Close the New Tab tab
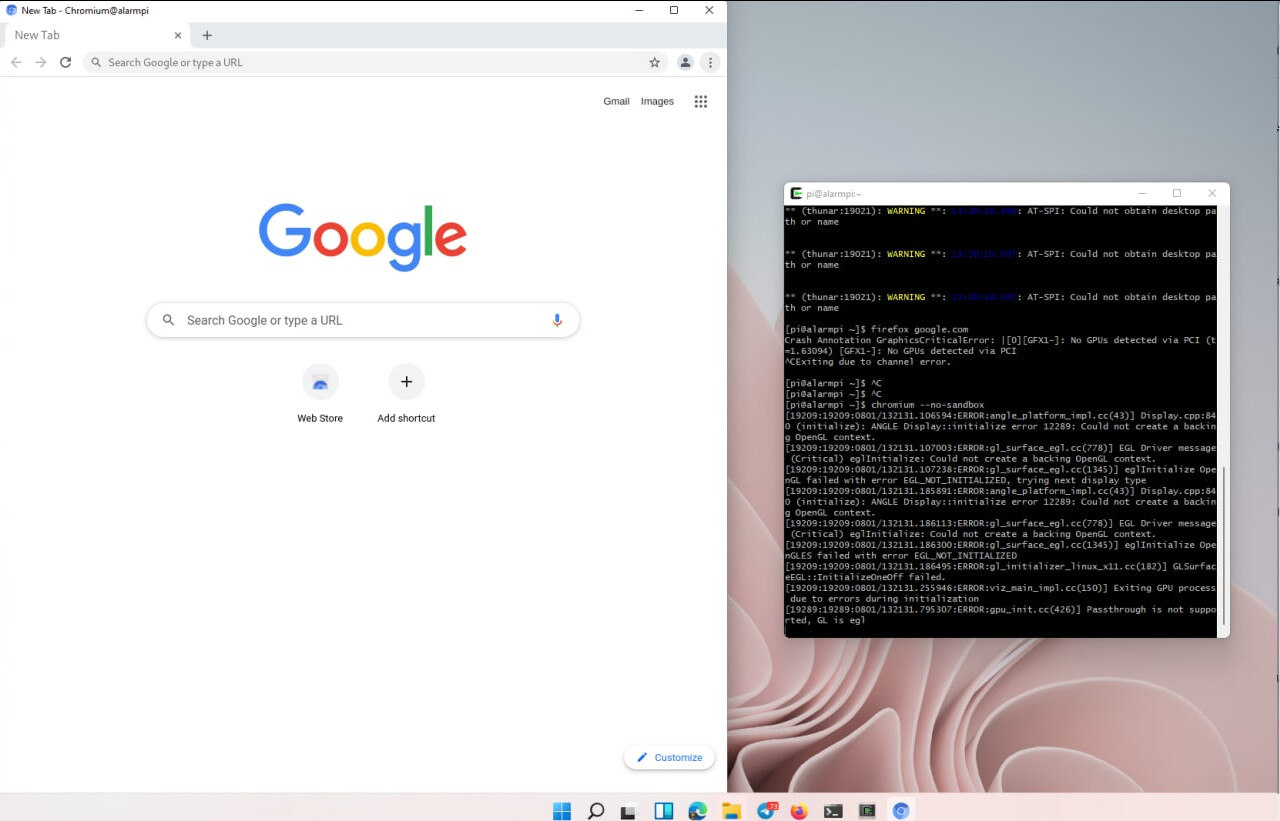 [x=178, y=35]
